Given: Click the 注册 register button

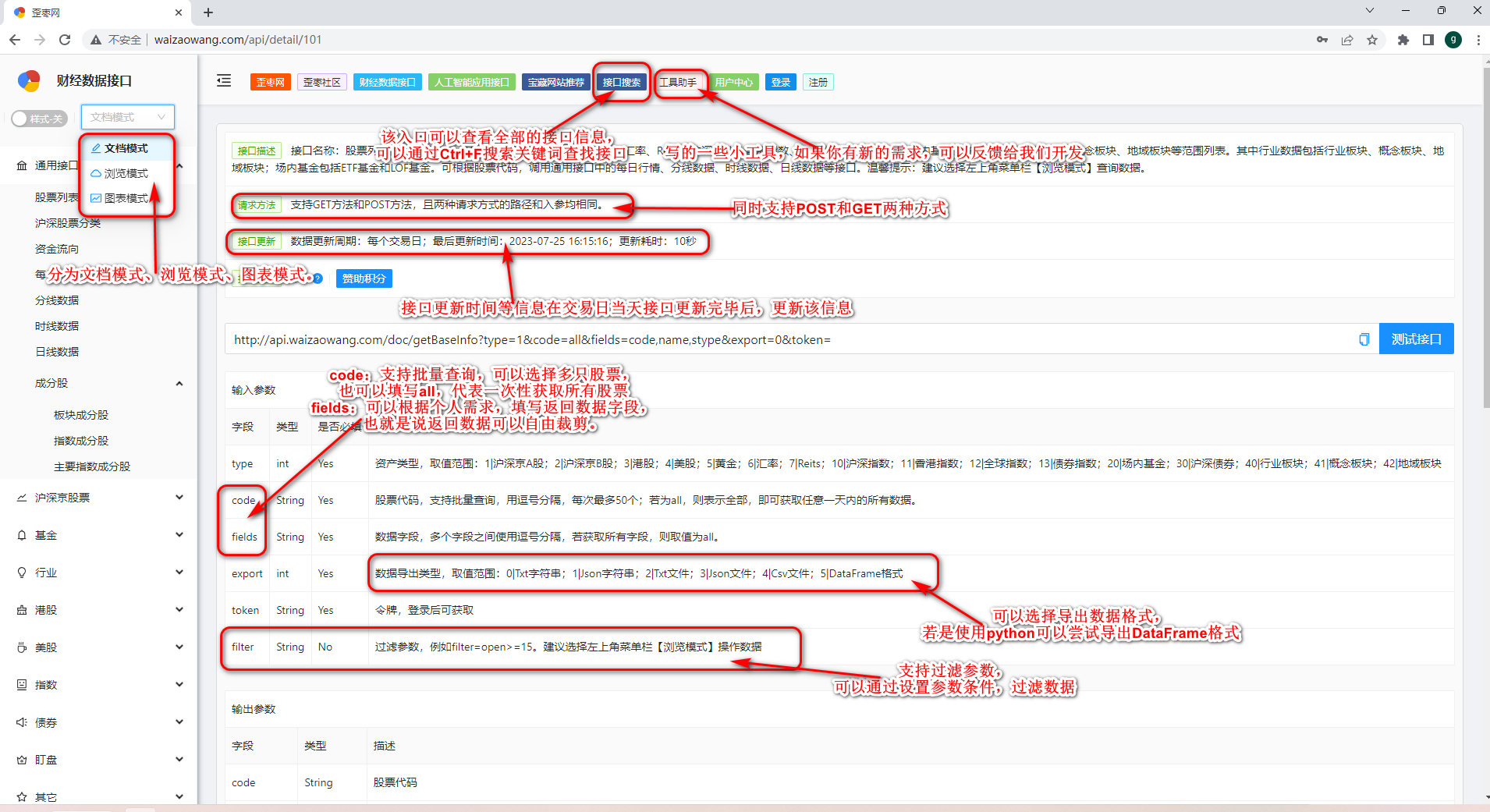Looking at the screenshot, I should 818,82.
